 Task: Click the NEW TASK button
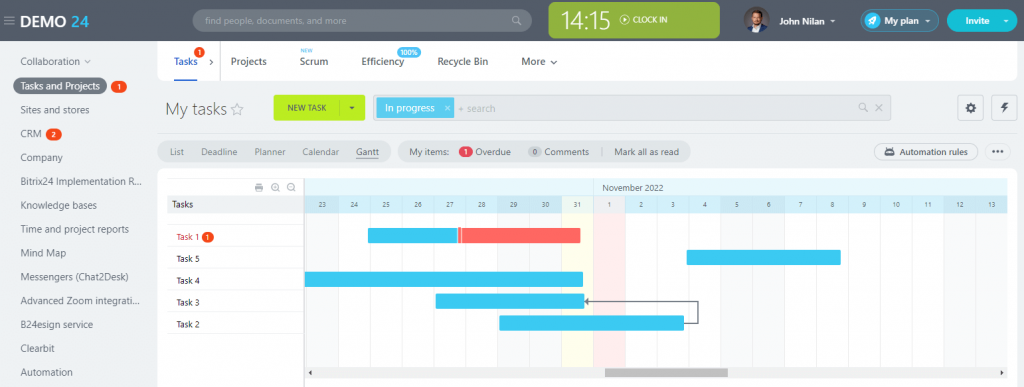306,108
